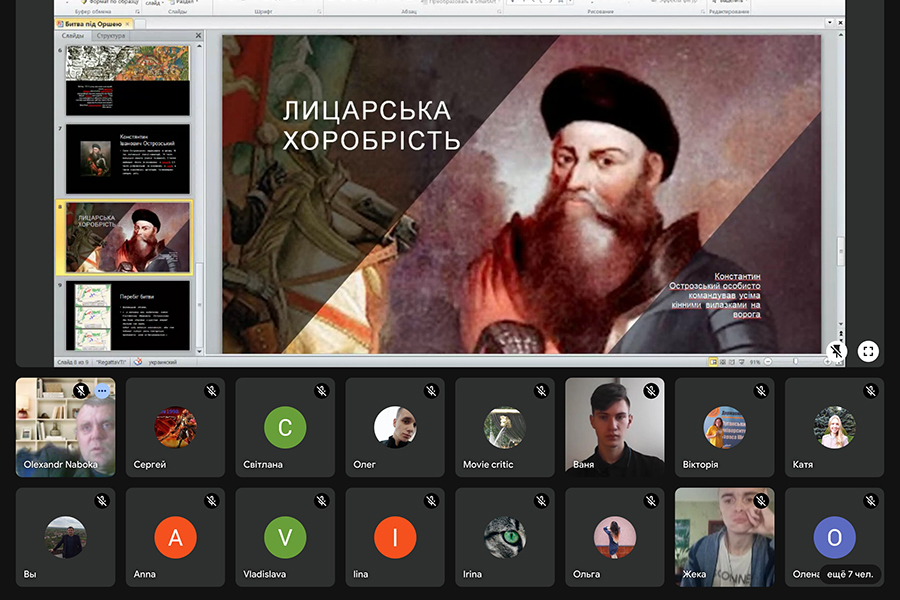This screenshot has height=600, width=900.
Task: Select the Битва під Оршею document tab
Action: point(94,24)
